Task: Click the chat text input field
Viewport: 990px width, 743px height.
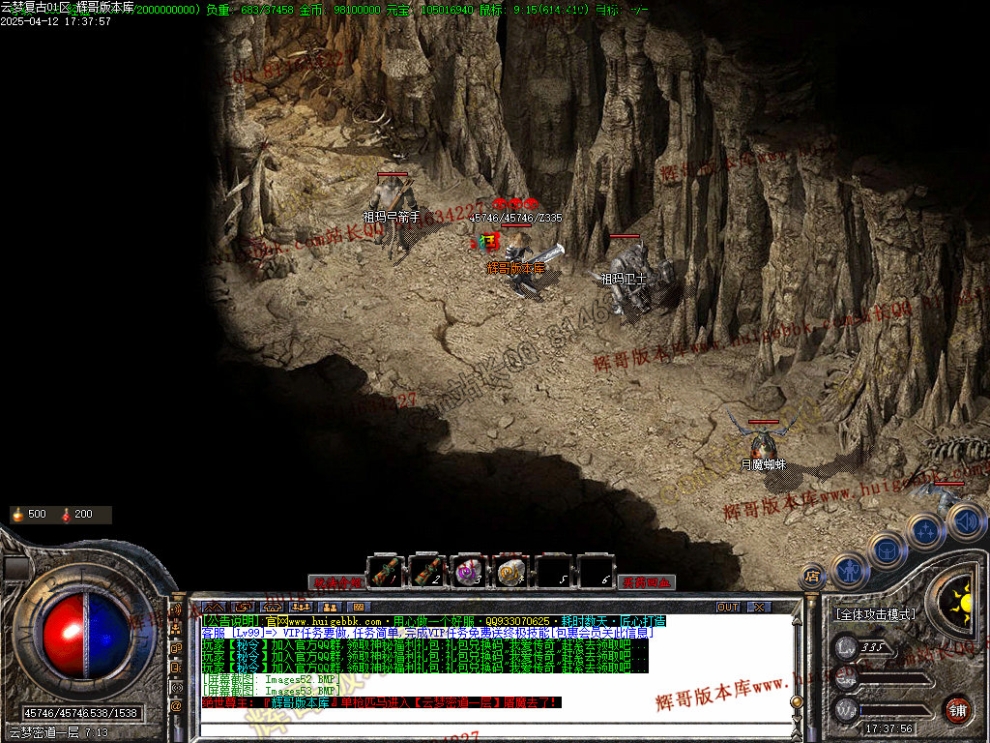Action: pyautogui.click(x=496, y=730)
